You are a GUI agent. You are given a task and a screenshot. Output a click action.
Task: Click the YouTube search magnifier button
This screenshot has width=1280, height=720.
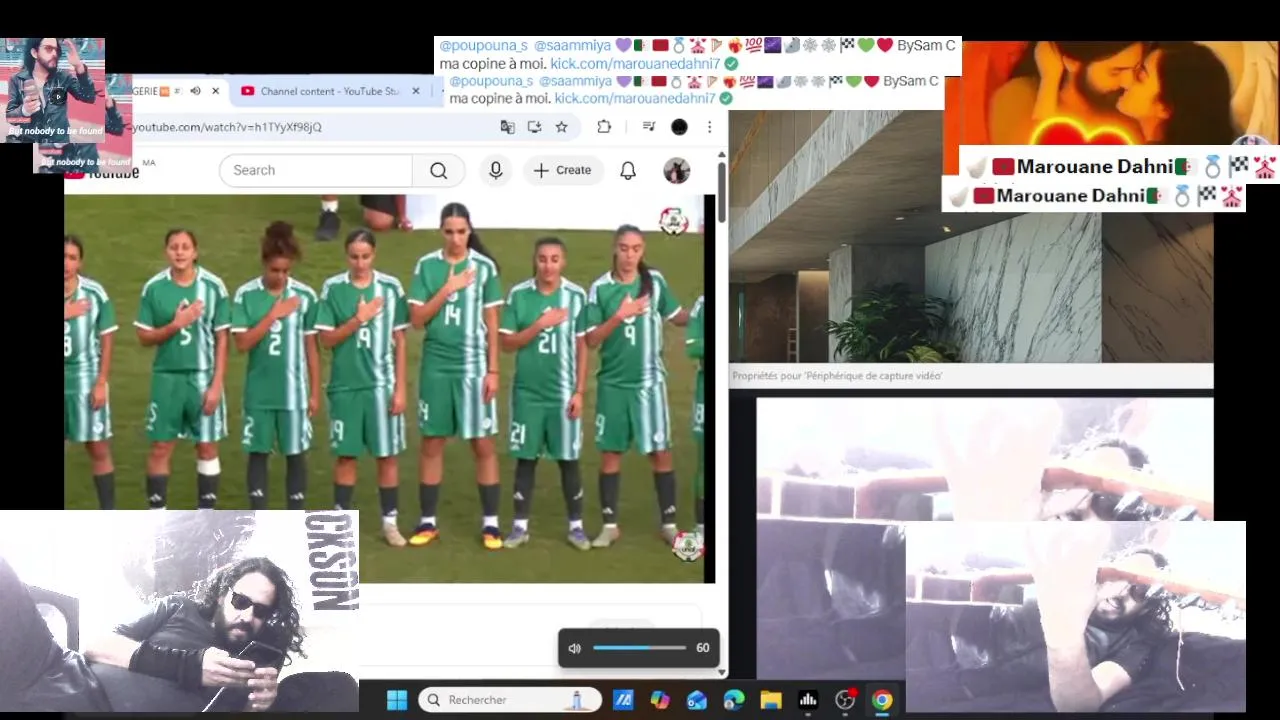coord(438,170)
